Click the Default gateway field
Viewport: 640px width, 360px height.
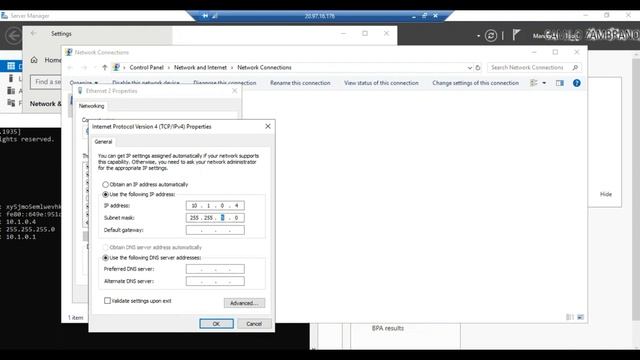[x=215, y=230]
